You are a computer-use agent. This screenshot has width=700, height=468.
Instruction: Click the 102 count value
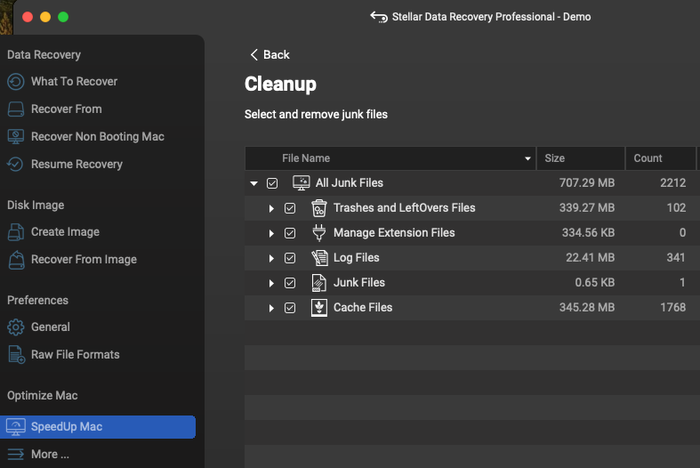tap(676, 208)
